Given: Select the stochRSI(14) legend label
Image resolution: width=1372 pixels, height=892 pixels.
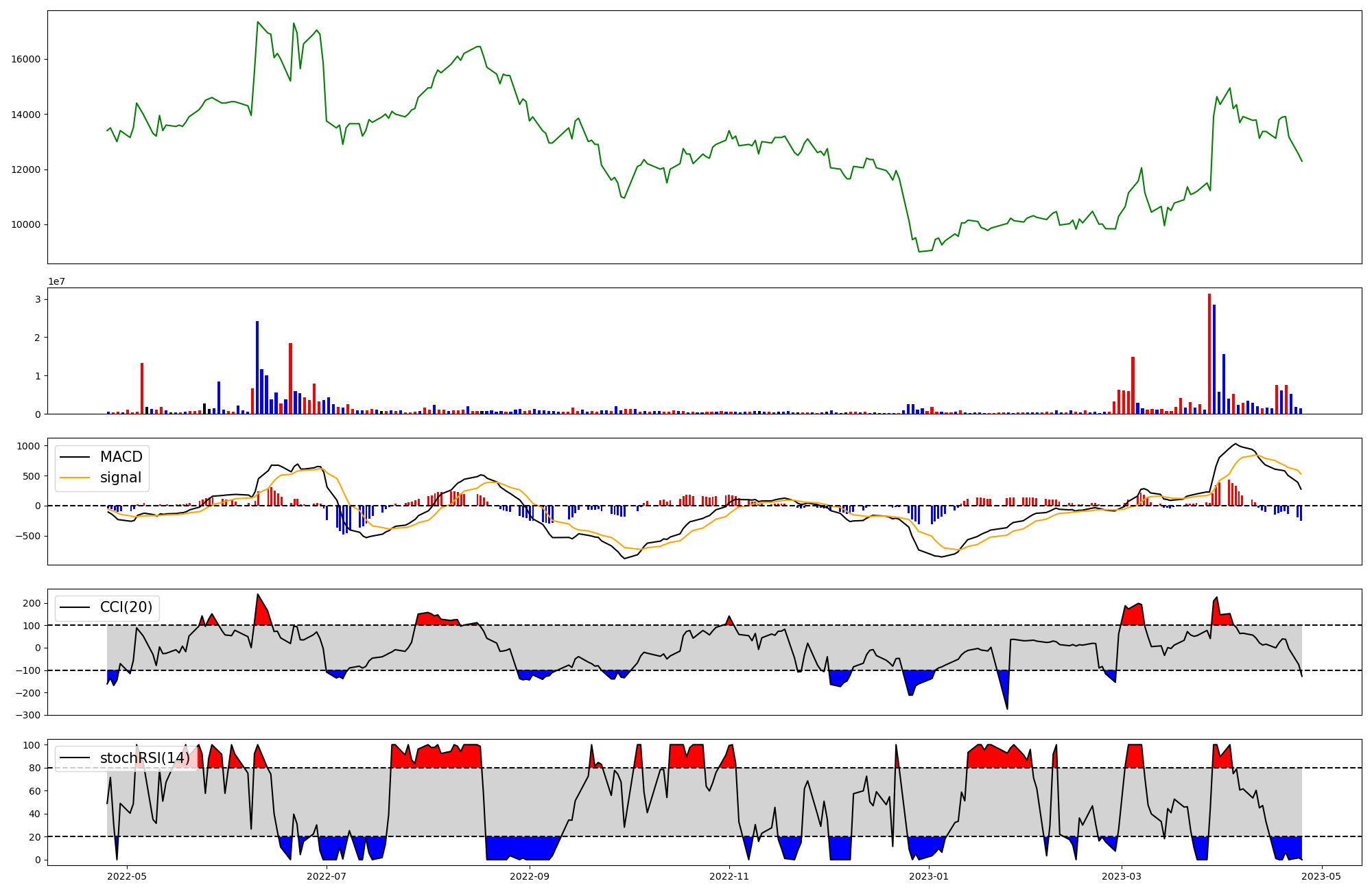Looking at the screenshot, I should 145,758.
